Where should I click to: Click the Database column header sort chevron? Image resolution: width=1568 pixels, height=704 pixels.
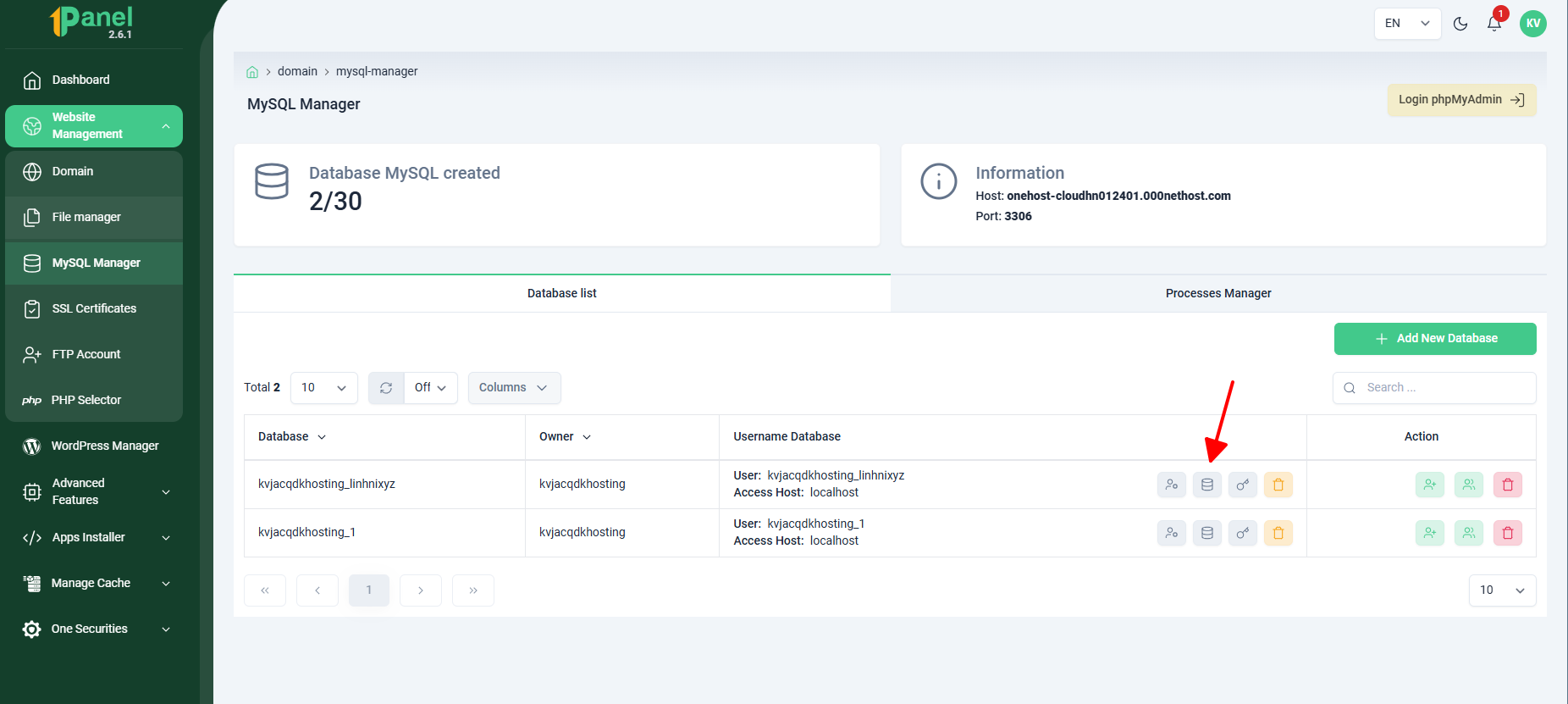[322, 437]
